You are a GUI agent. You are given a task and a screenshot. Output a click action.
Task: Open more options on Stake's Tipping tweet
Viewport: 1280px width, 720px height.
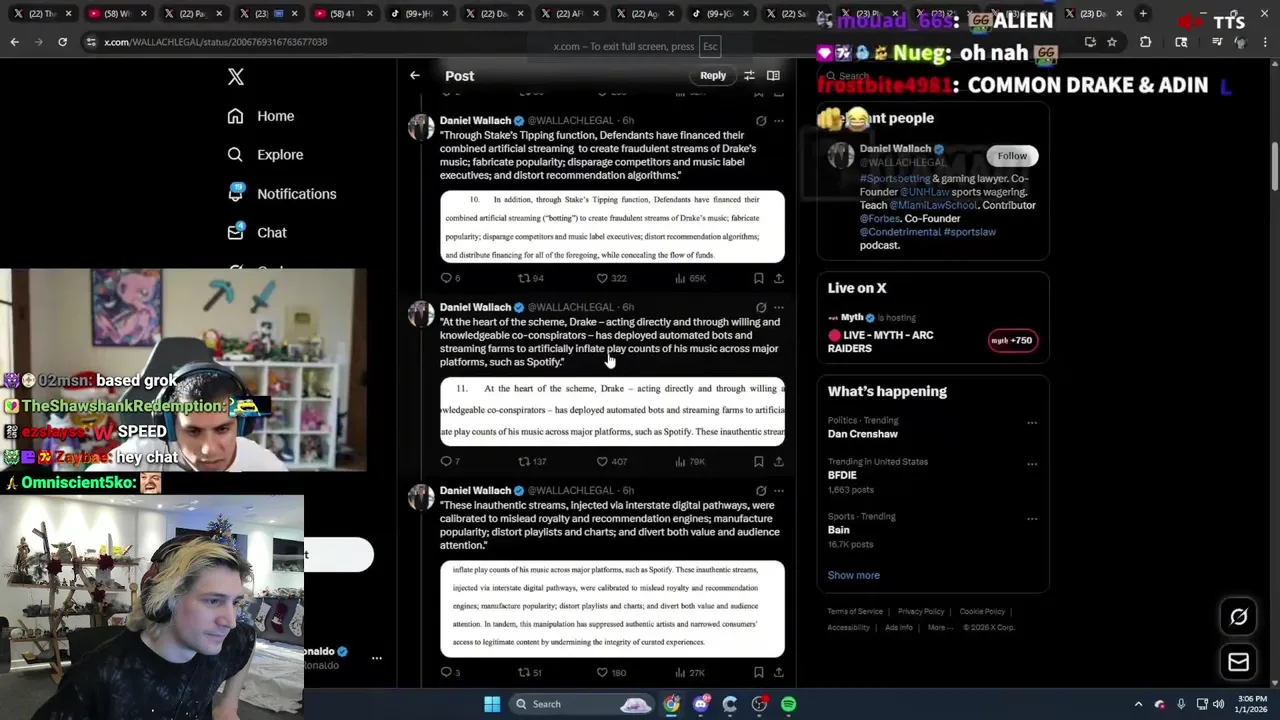[x=779, y=121]
